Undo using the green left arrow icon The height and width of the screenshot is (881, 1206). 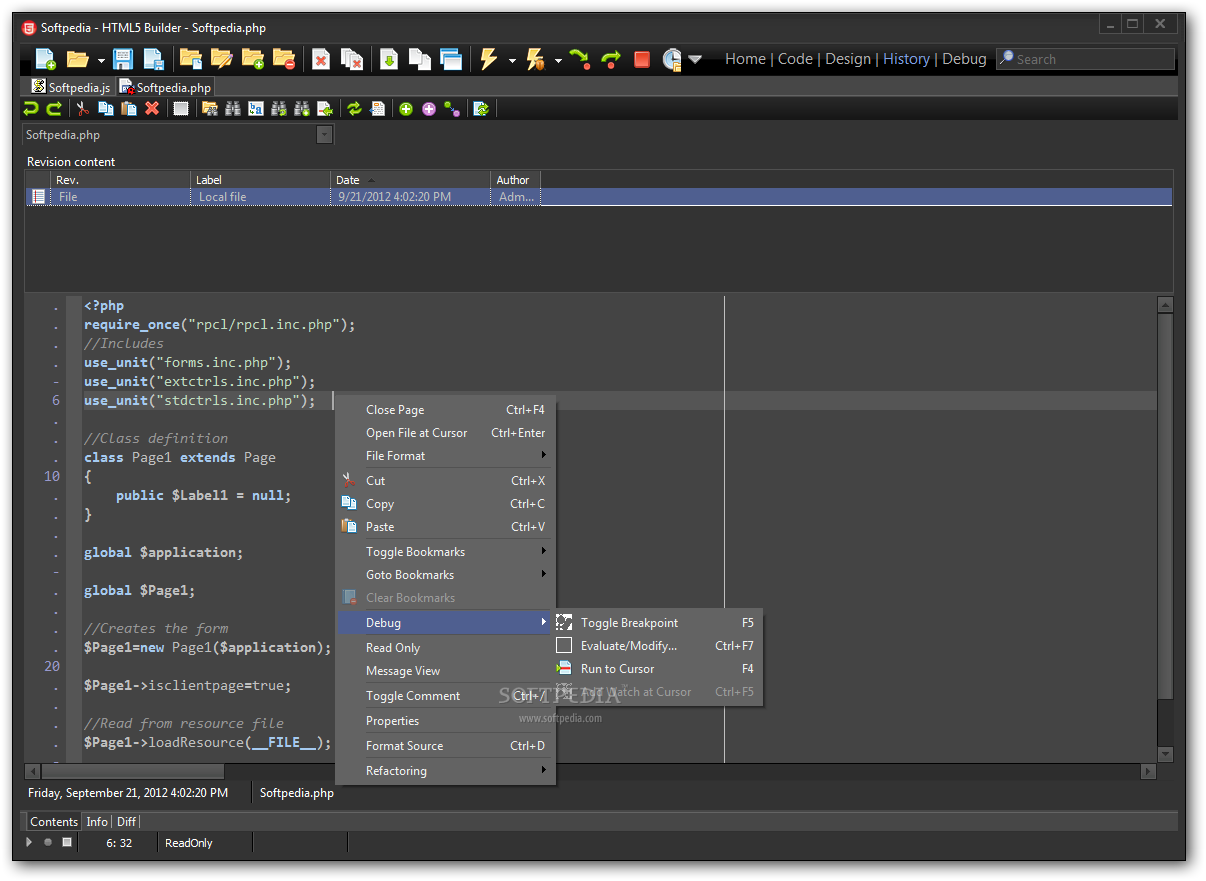click(x=31, y=108)
